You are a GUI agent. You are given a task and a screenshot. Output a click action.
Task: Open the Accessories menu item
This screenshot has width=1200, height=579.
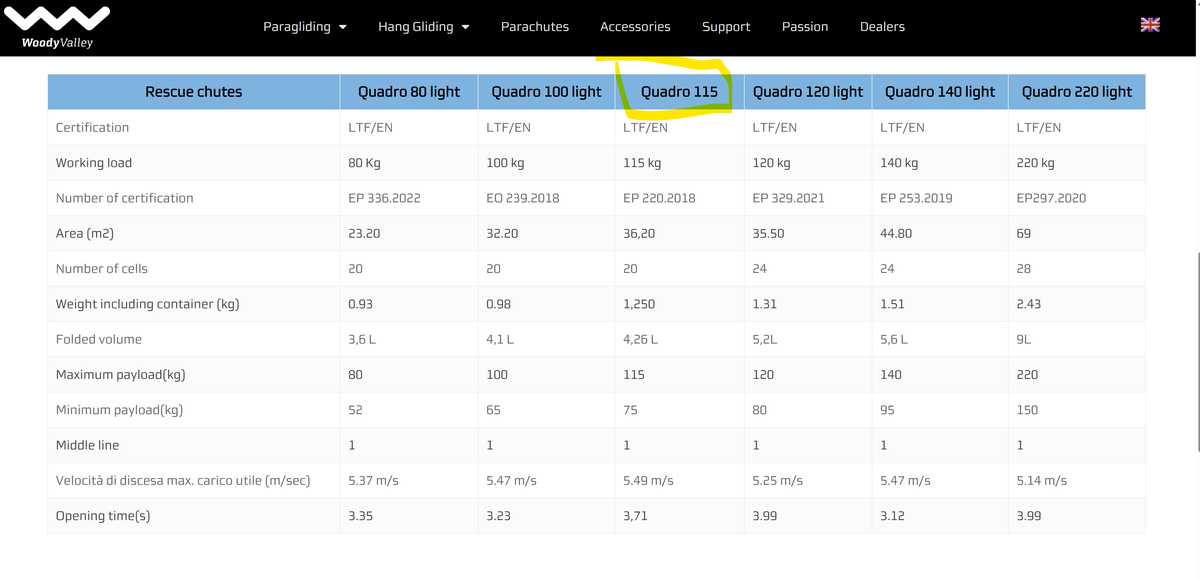[635, 27]
